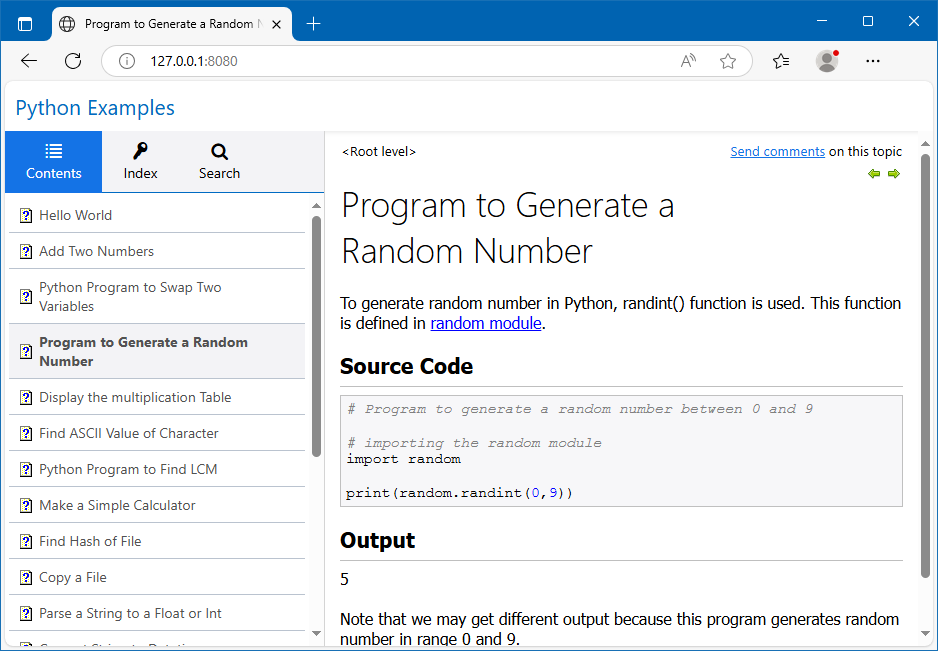Click the comment line importing the random module

pos(474,443)
